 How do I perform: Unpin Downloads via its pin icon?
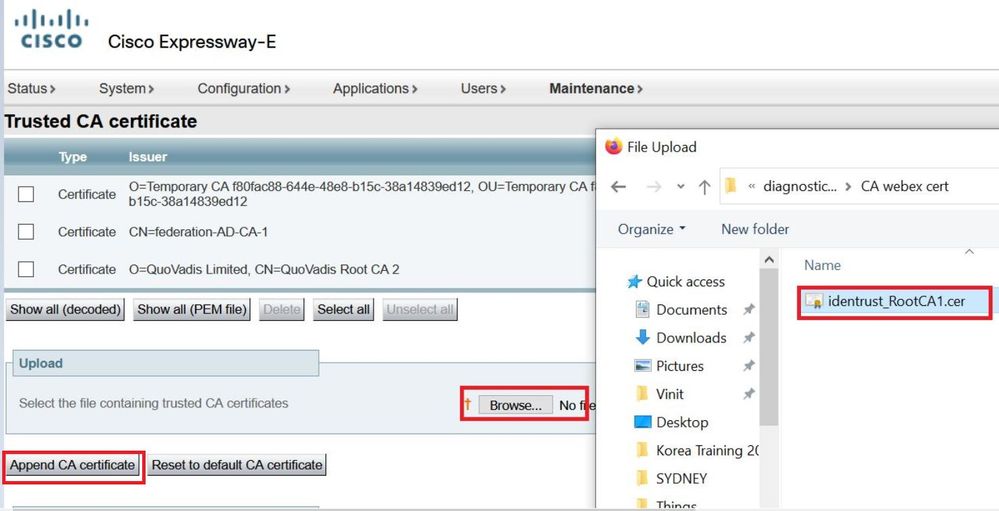pyautogui.click(x=749, y=338)
